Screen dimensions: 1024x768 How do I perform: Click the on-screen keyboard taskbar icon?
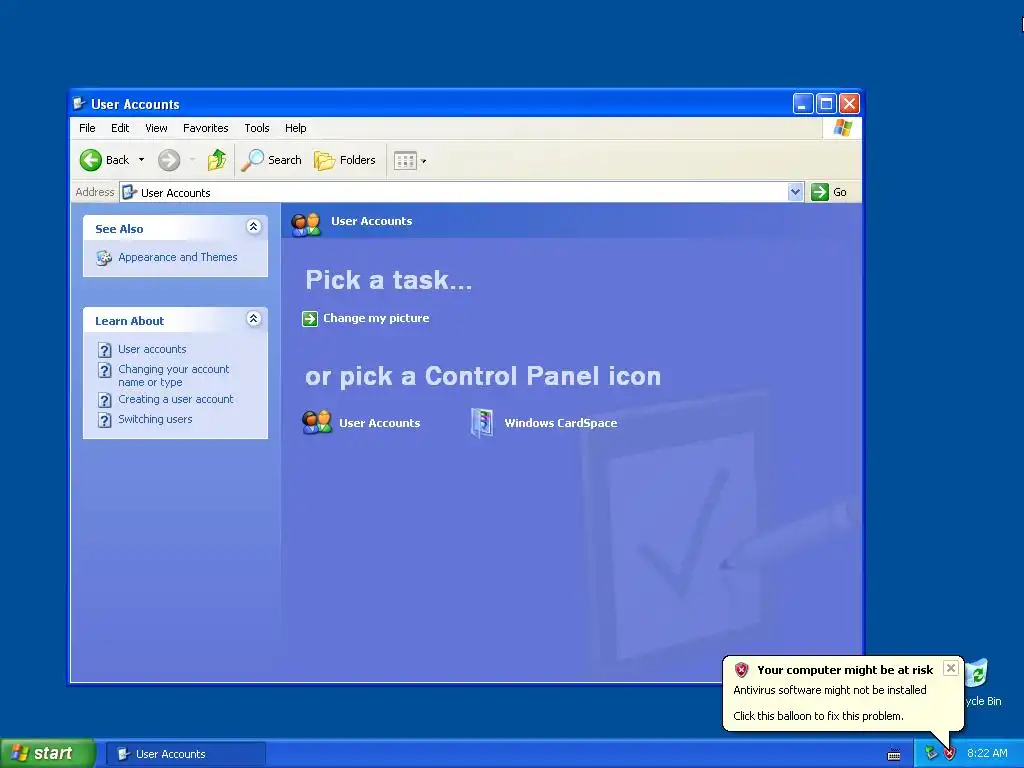893,755
